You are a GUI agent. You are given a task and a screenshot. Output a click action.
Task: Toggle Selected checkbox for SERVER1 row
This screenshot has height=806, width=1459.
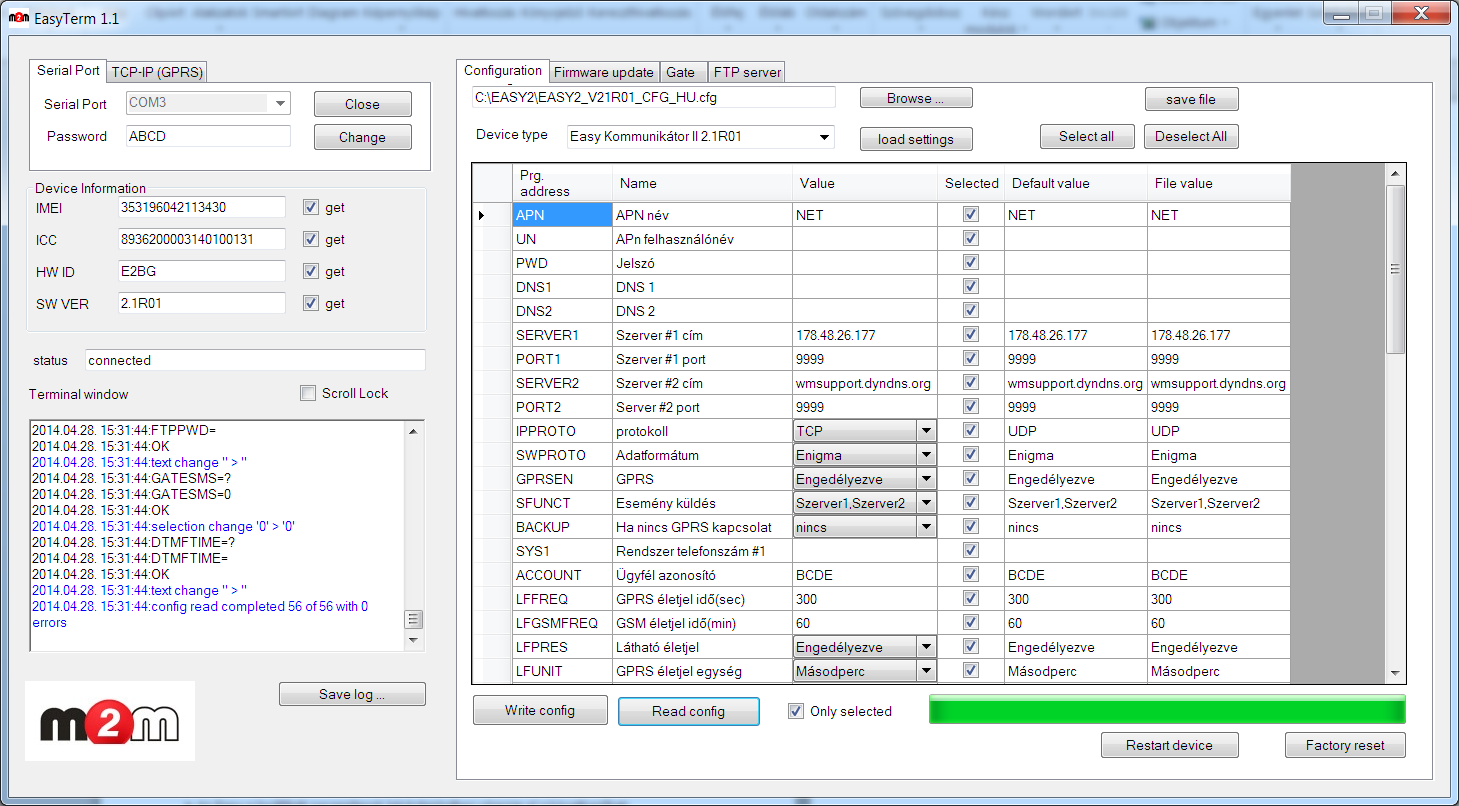tap(970, 335)
